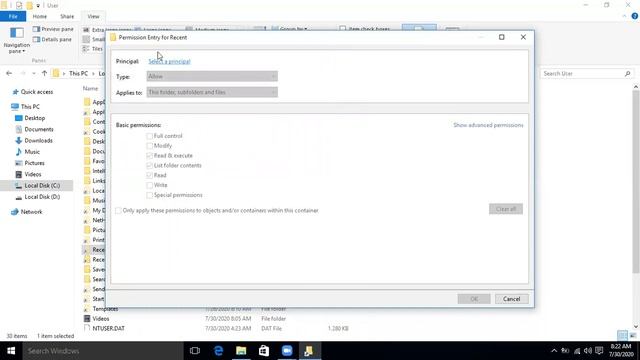The image size is (640, 360).
Task: Select the View ribbon tab
Action: [93, 16]
